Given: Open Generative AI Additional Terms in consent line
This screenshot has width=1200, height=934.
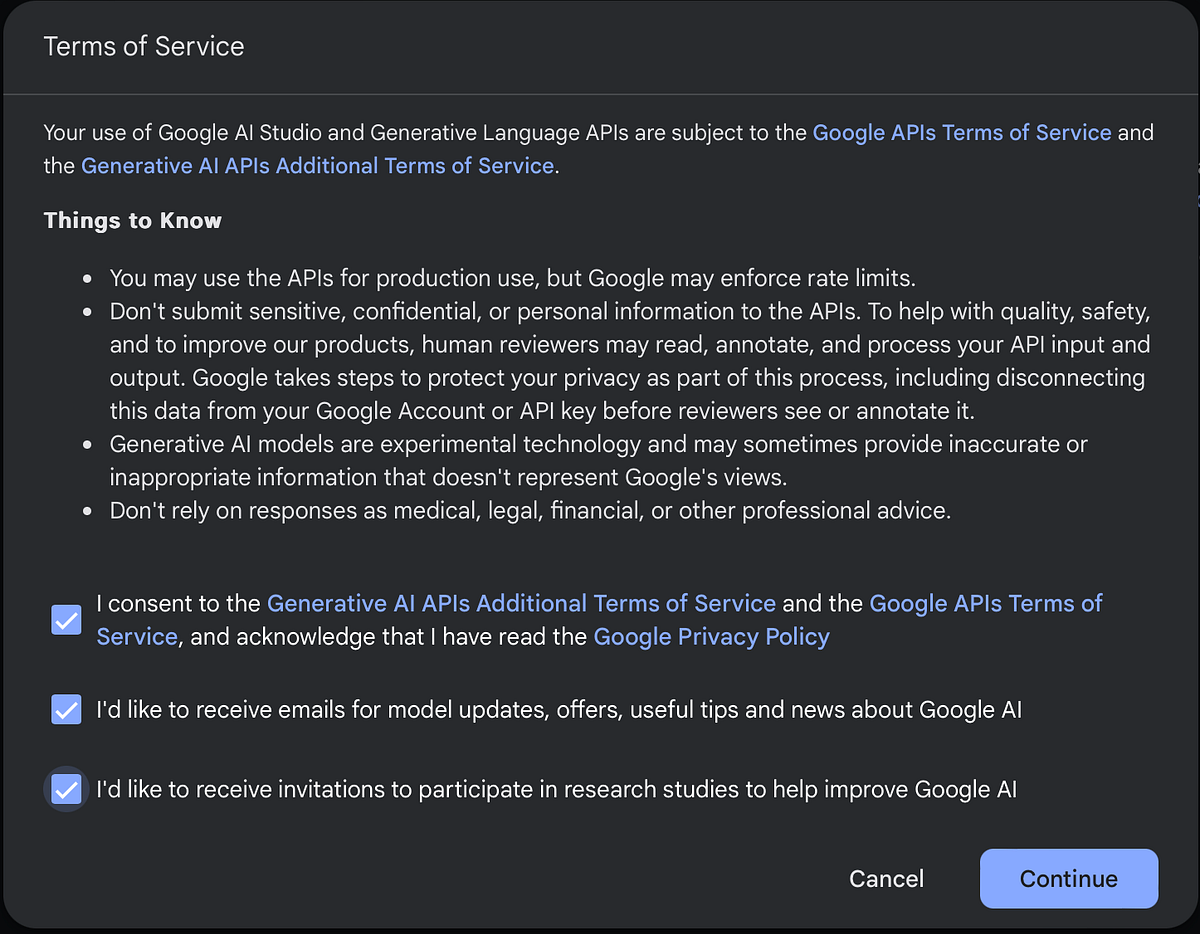Looking at the screenshot, I should pos(521,603).
